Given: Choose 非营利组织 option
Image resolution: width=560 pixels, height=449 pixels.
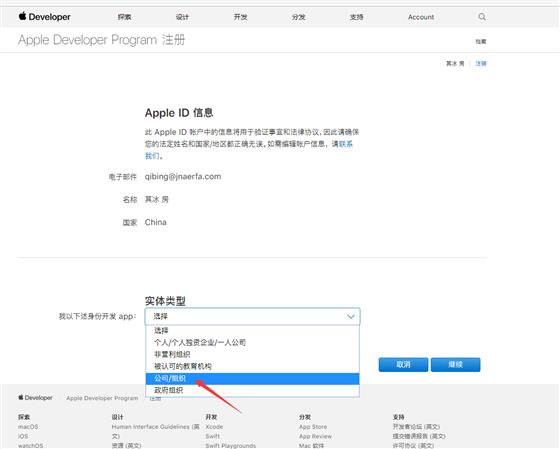Looking at the screenshot, I should [252, 354].
